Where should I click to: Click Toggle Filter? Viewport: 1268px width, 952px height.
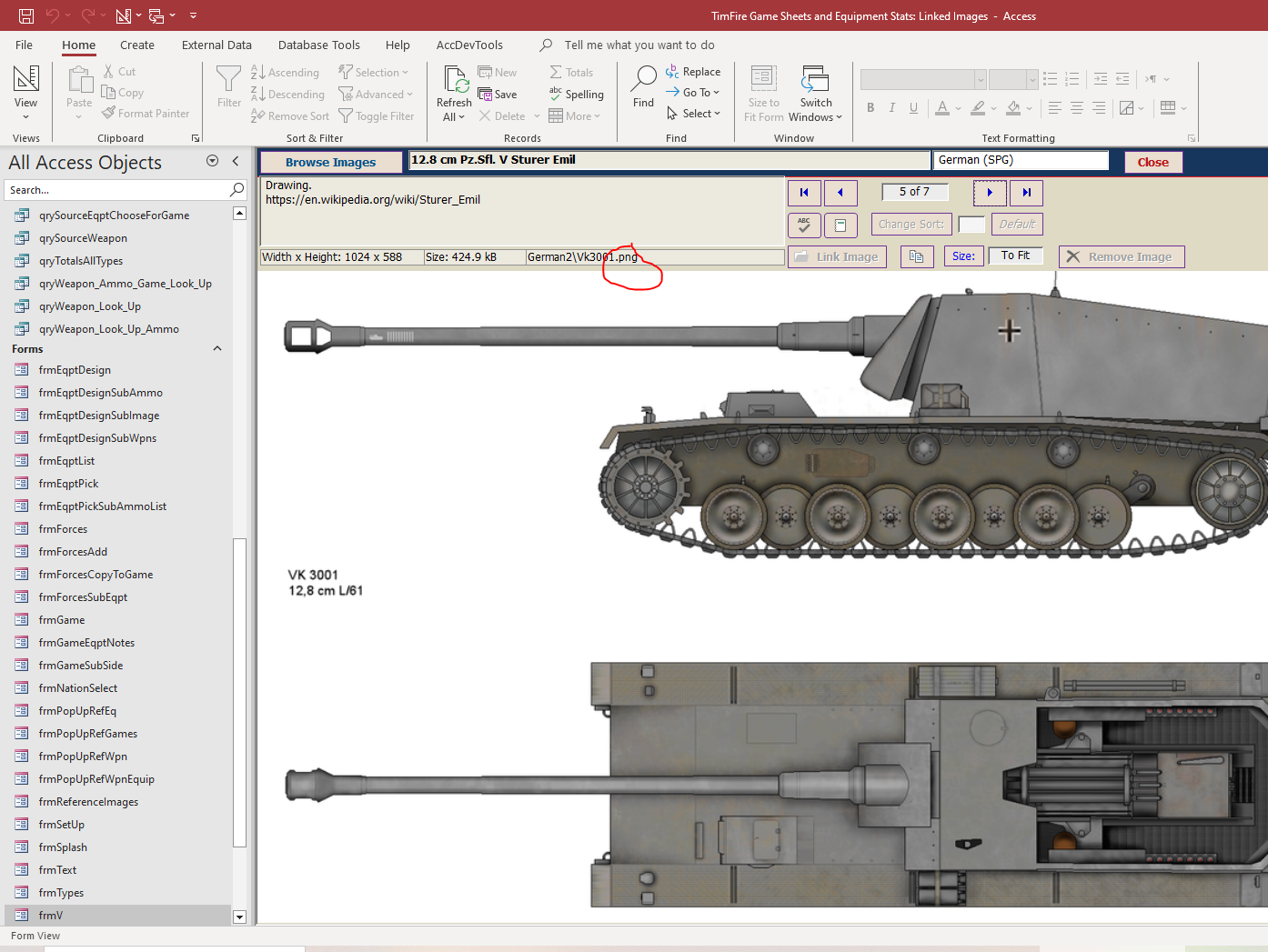click(x=376, y=116)
